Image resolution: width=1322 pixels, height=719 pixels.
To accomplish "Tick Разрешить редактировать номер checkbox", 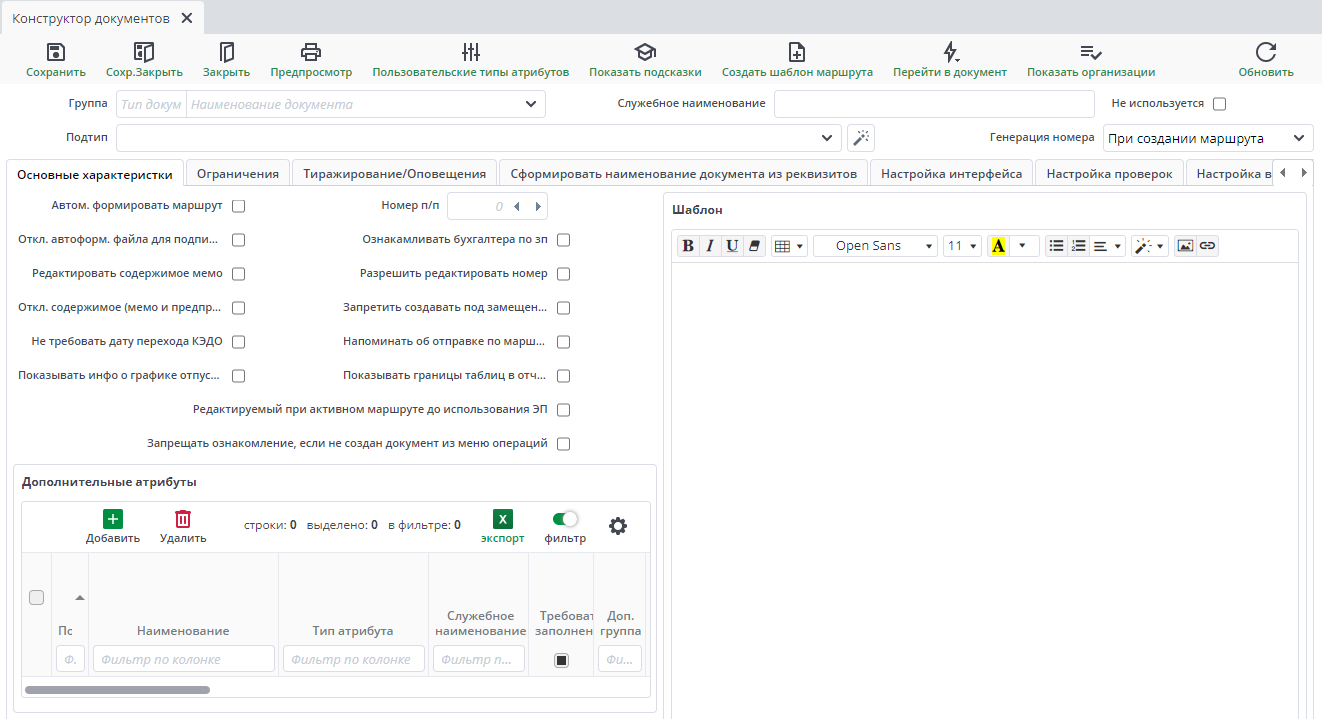I will click(564, 274).
